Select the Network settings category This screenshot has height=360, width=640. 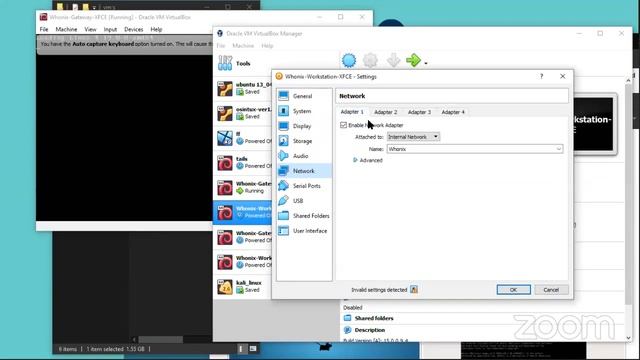click(304, 171)
